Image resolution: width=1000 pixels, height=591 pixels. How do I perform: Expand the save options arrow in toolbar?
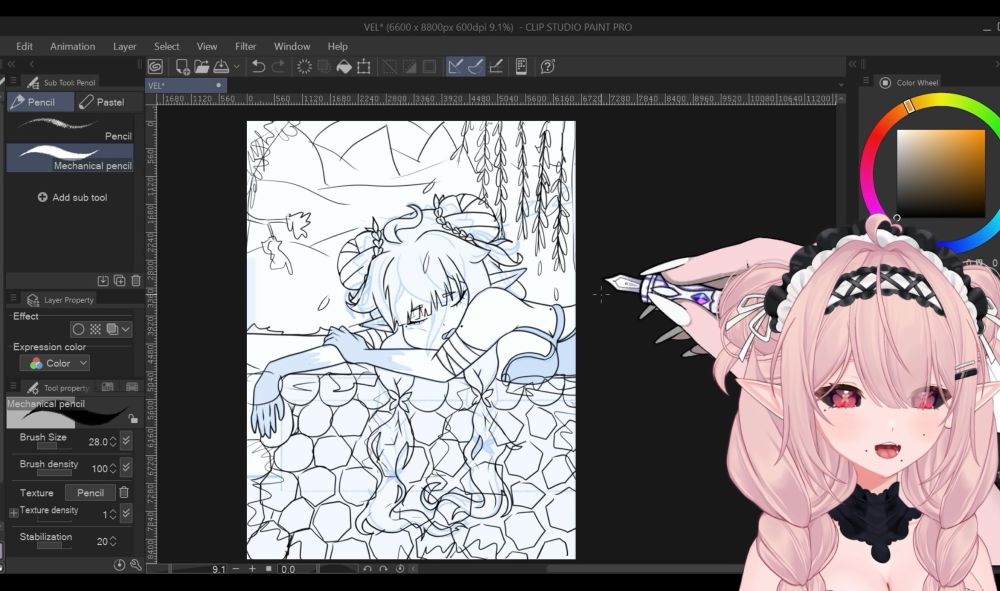click(237, 66)
